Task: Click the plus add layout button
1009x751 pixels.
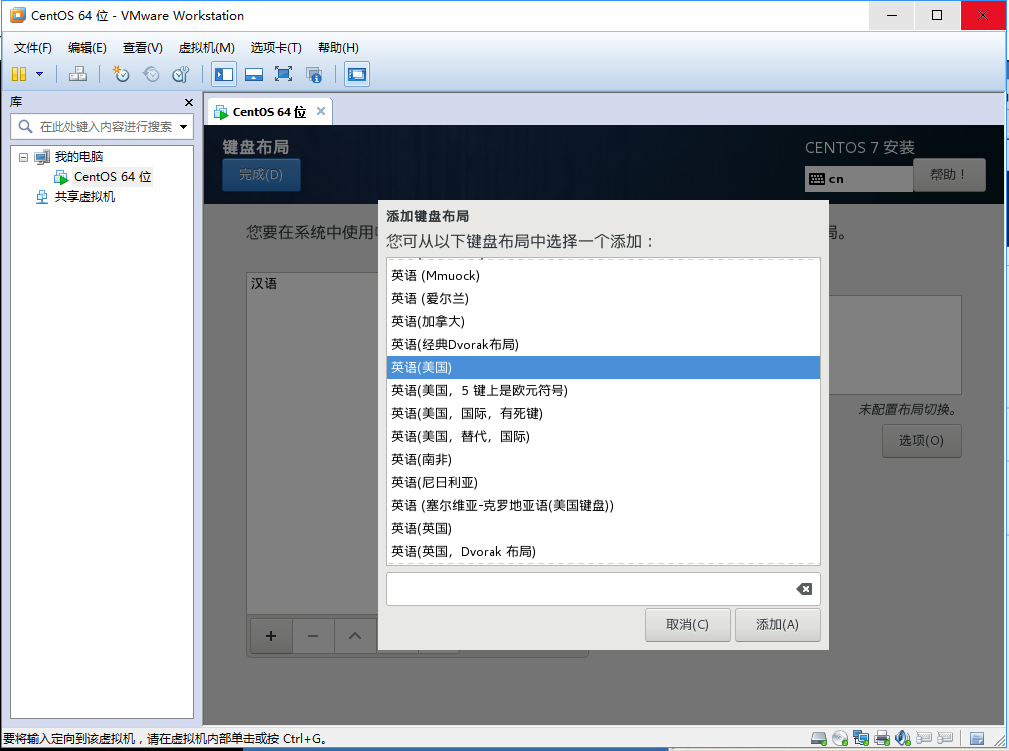Action: tap(271, 636)
